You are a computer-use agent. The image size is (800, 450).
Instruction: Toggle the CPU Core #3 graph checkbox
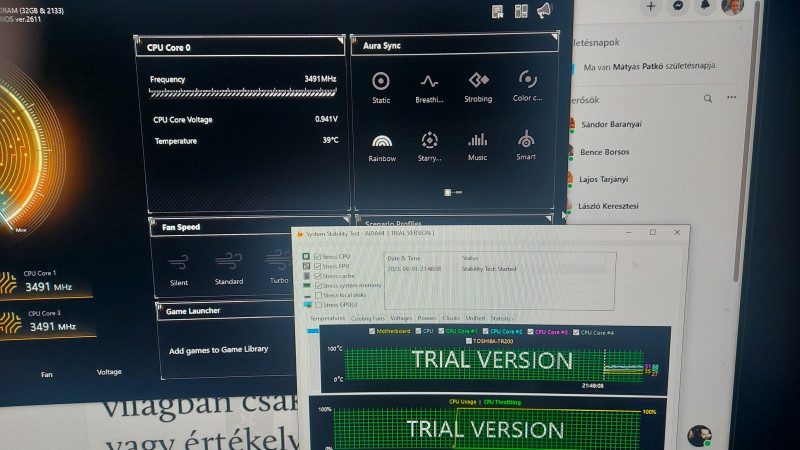[530, 332]
